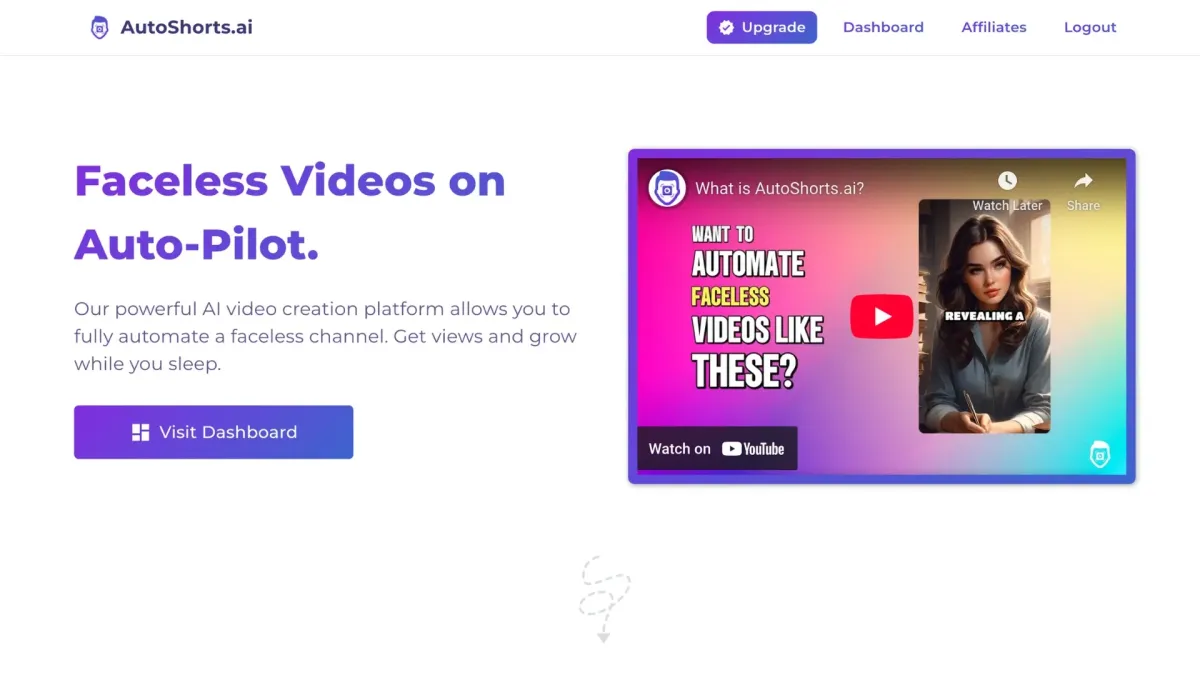The width and height of the screenshot is (1200, 675).
Task: Click the dashed scroll-down arrow
Action: coord(604,599)
